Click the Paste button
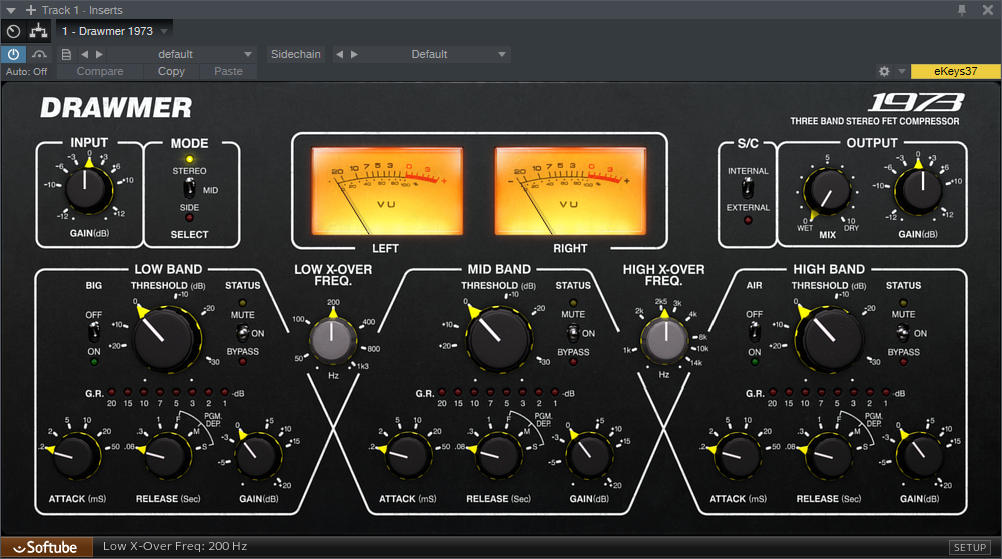Viewport: 1002px width, 559px height. (228, 72)
